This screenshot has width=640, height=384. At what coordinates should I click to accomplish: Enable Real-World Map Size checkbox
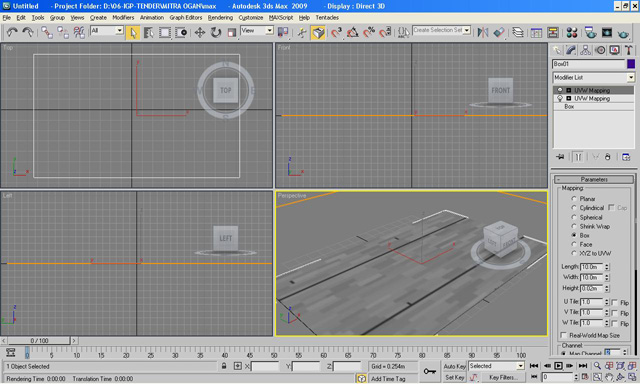tap(564, 335)
